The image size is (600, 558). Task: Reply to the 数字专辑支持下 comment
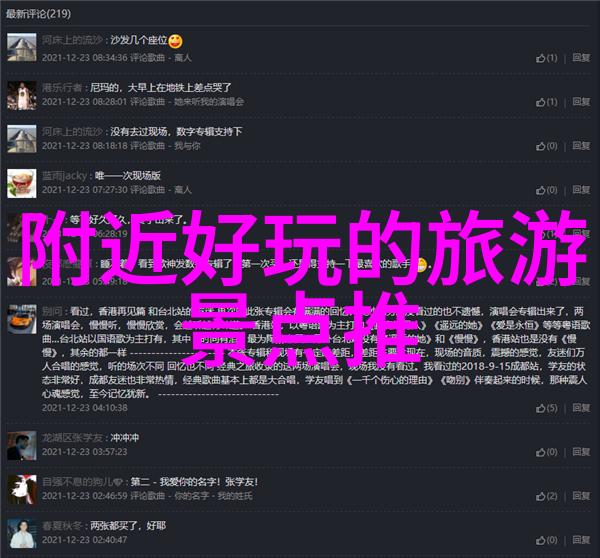click(581, 146)
